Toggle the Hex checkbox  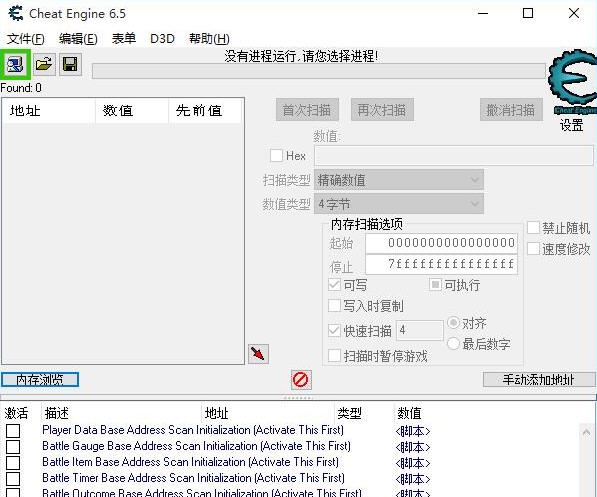pos(276,156)
